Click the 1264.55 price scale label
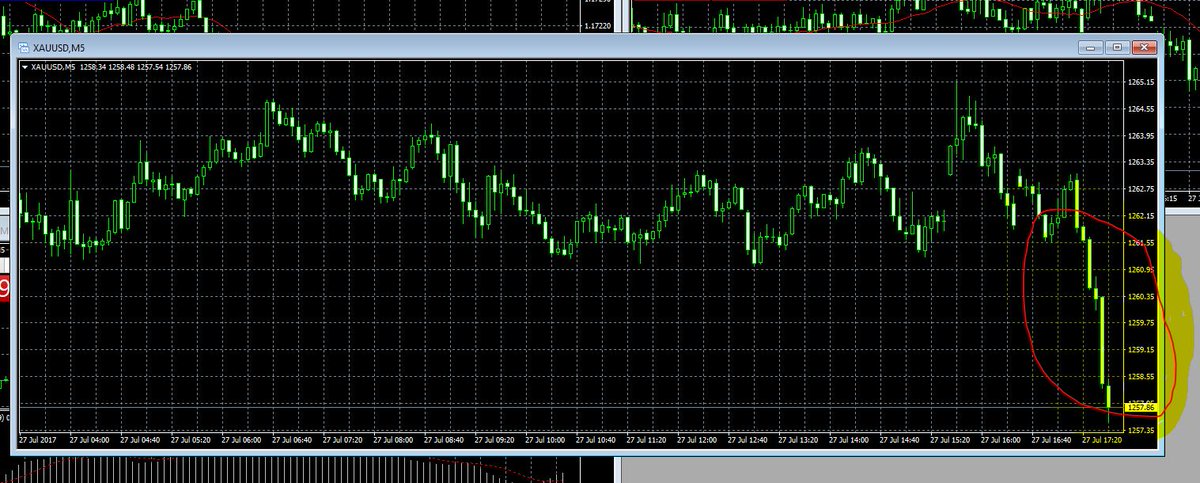The width and height of the screenshot is (1200, 483). point(1141,109)
